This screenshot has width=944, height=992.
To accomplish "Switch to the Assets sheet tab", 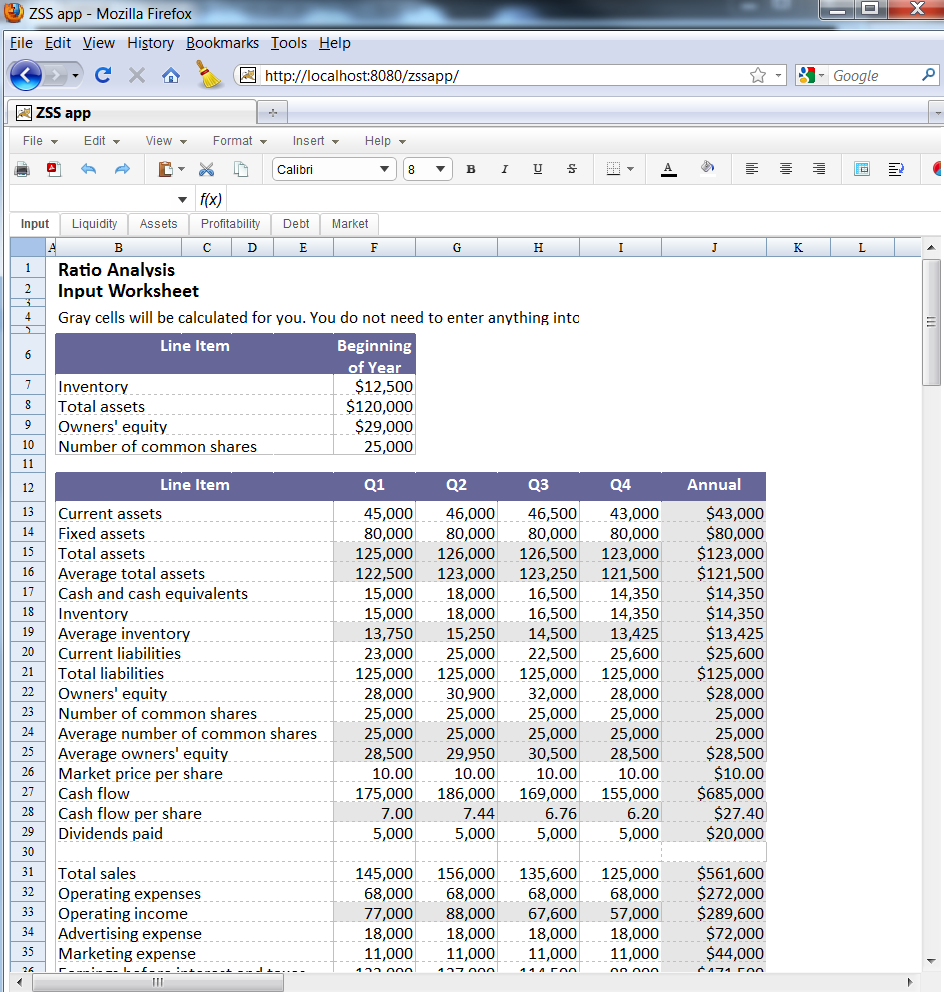I will [x=158, y=224].
